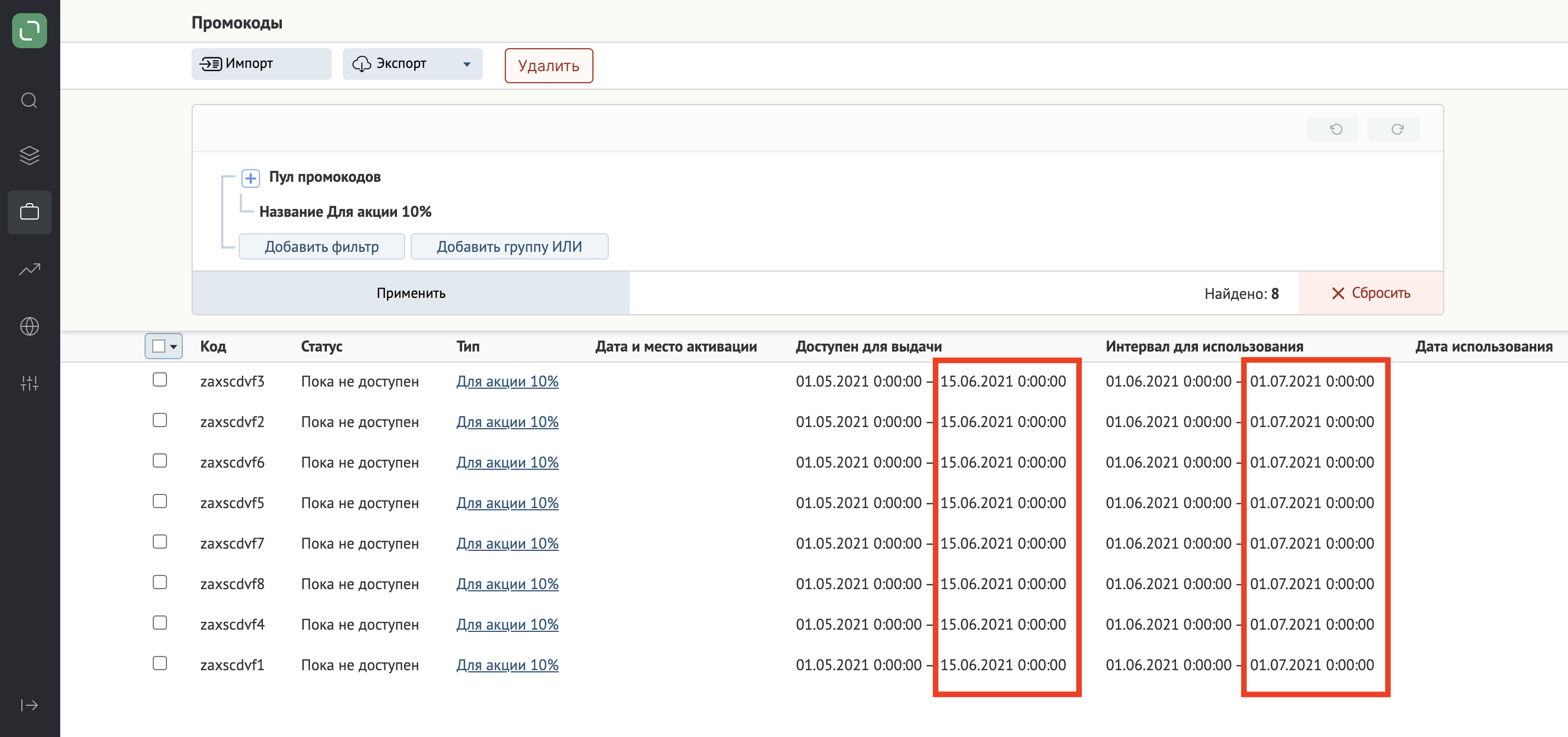This screenshot has height=737, width=1568.
Task: Click the Код column header
Action: point(213,346)
